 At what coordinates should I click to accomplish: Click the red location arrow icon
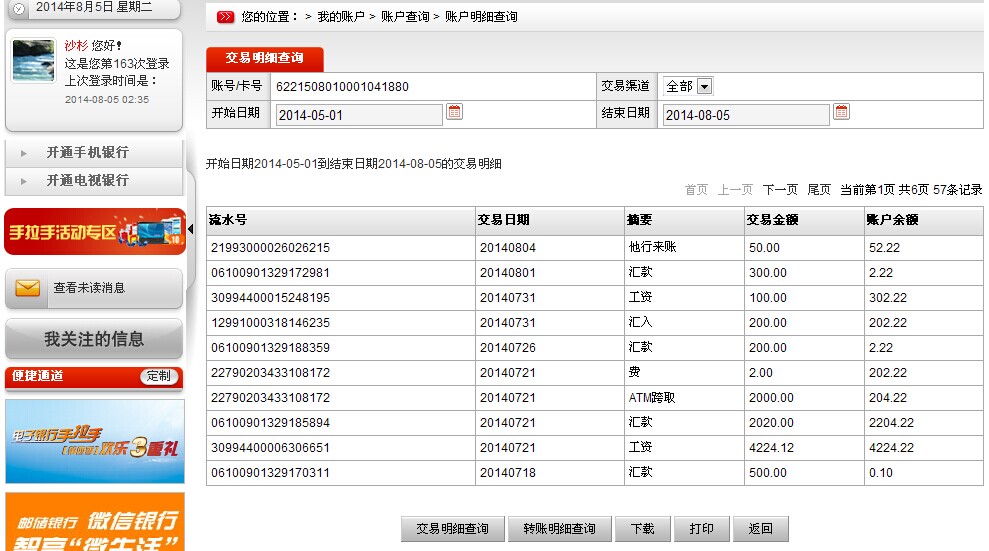click(226, 17)
